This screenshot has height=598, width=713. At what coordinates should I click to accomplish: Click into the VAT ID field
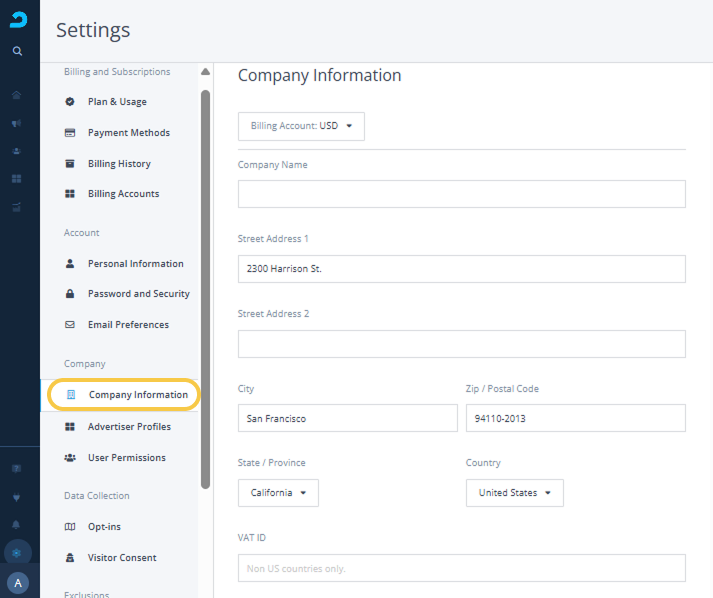[x=461, y=568]
